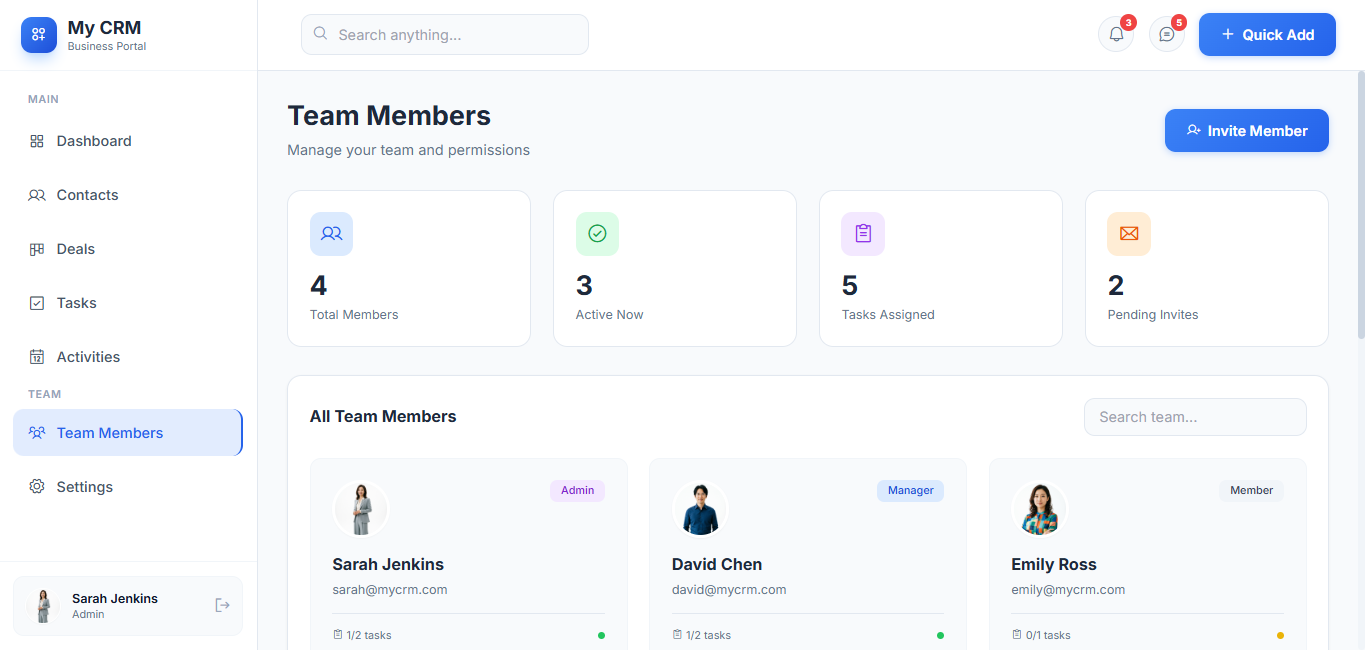Open Activities from the sidebar
Screen dimensions: 1365x650
pyautogui.click(x=88, y=357)
